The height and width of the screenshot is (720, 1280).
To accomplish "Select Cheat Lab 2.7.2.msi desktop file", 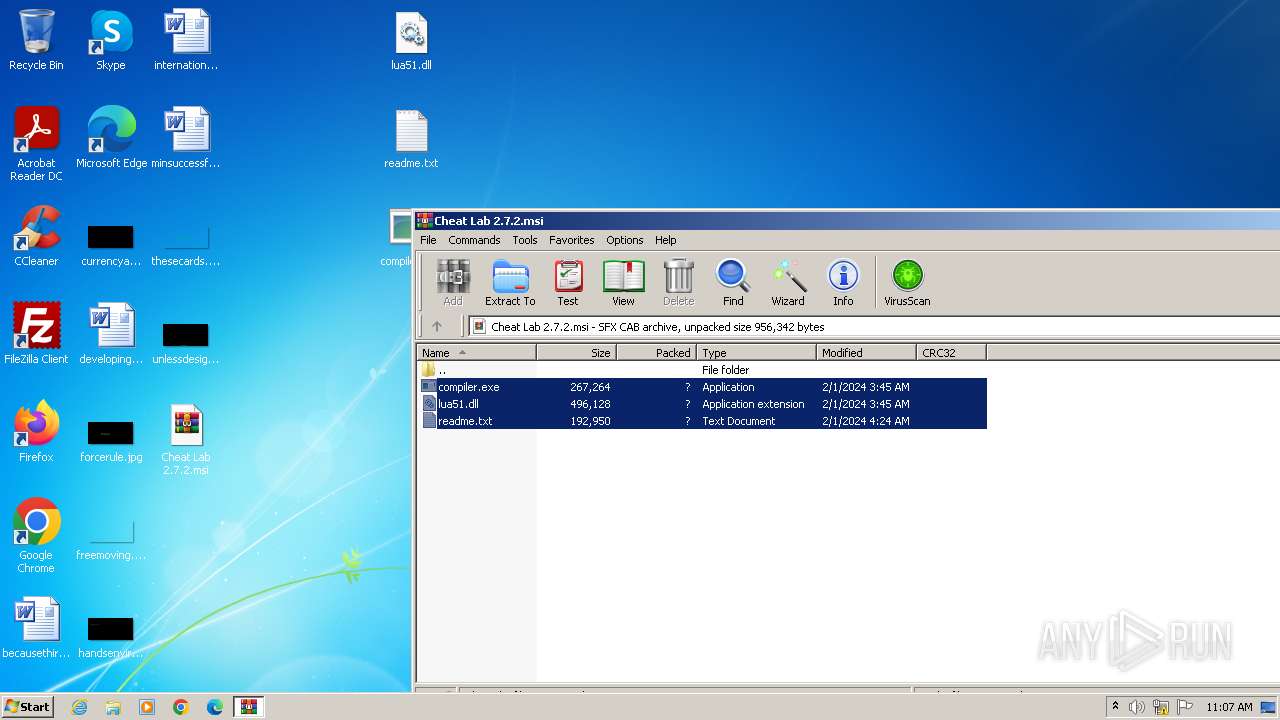I will [185, 439].
